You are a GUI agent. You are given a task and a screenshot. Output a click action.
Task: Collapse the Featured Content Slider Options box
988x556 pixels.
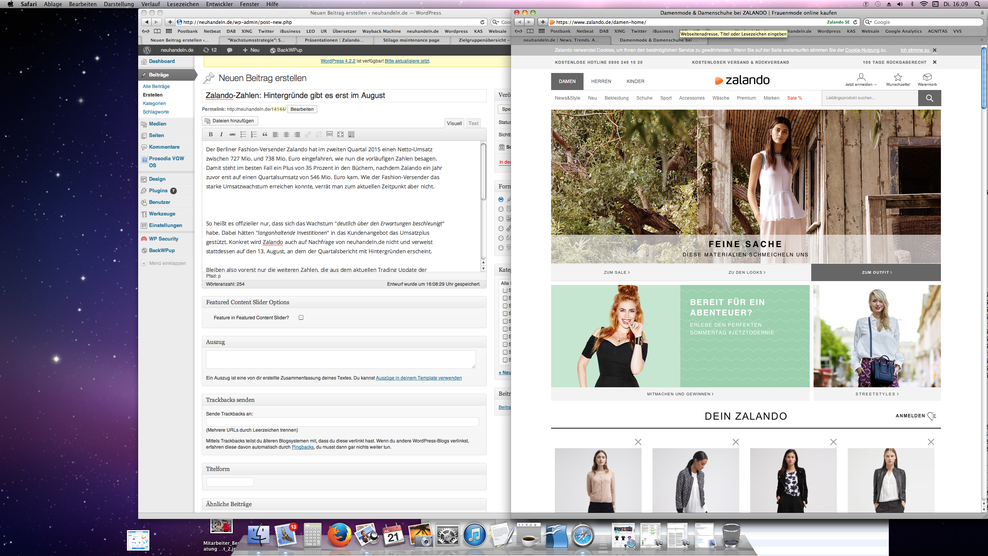point(344,302)
